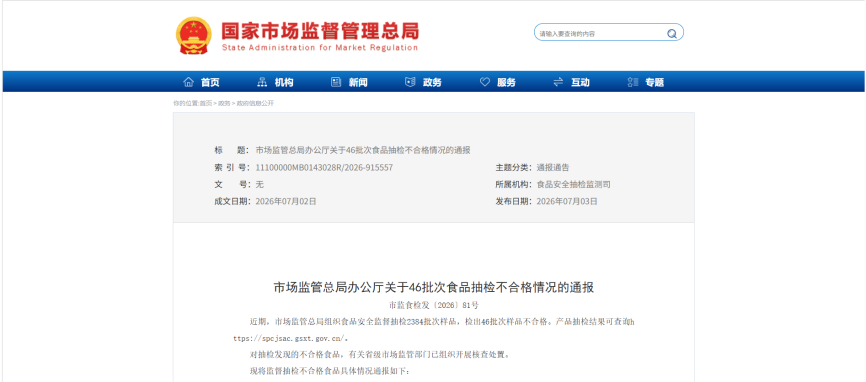Click 食品安全抽检监测司 department value

coord(573,184)
